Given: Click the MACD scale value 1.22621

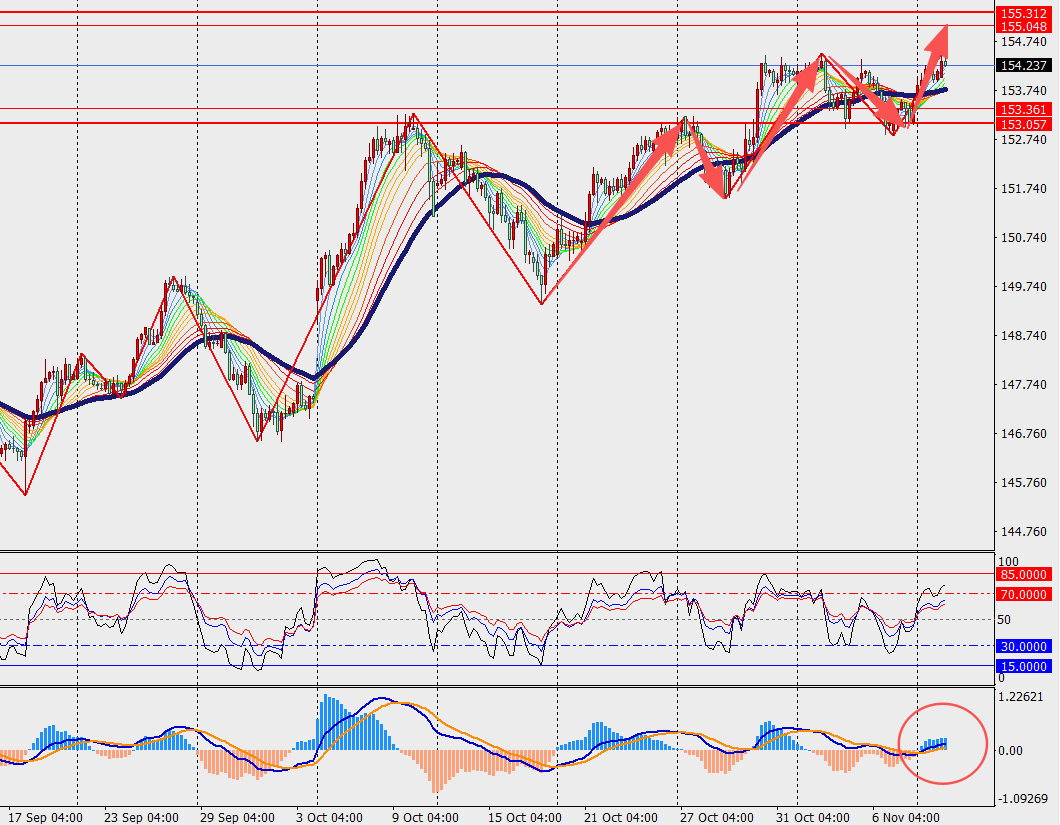Looking at the screenshot, I should click(x=1024, y=697).
